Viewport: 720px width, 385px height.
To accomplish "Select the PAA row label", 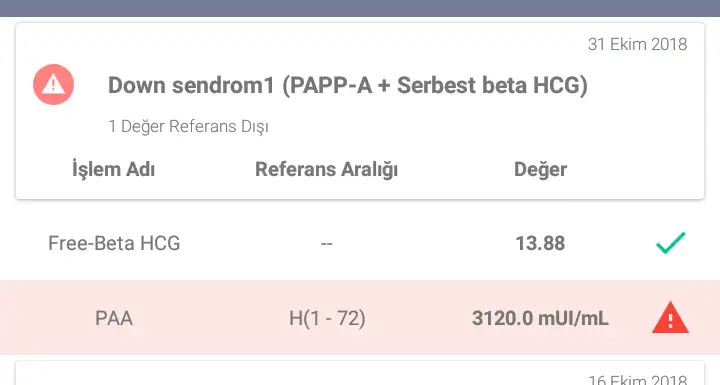I will [x=114, y=318].
